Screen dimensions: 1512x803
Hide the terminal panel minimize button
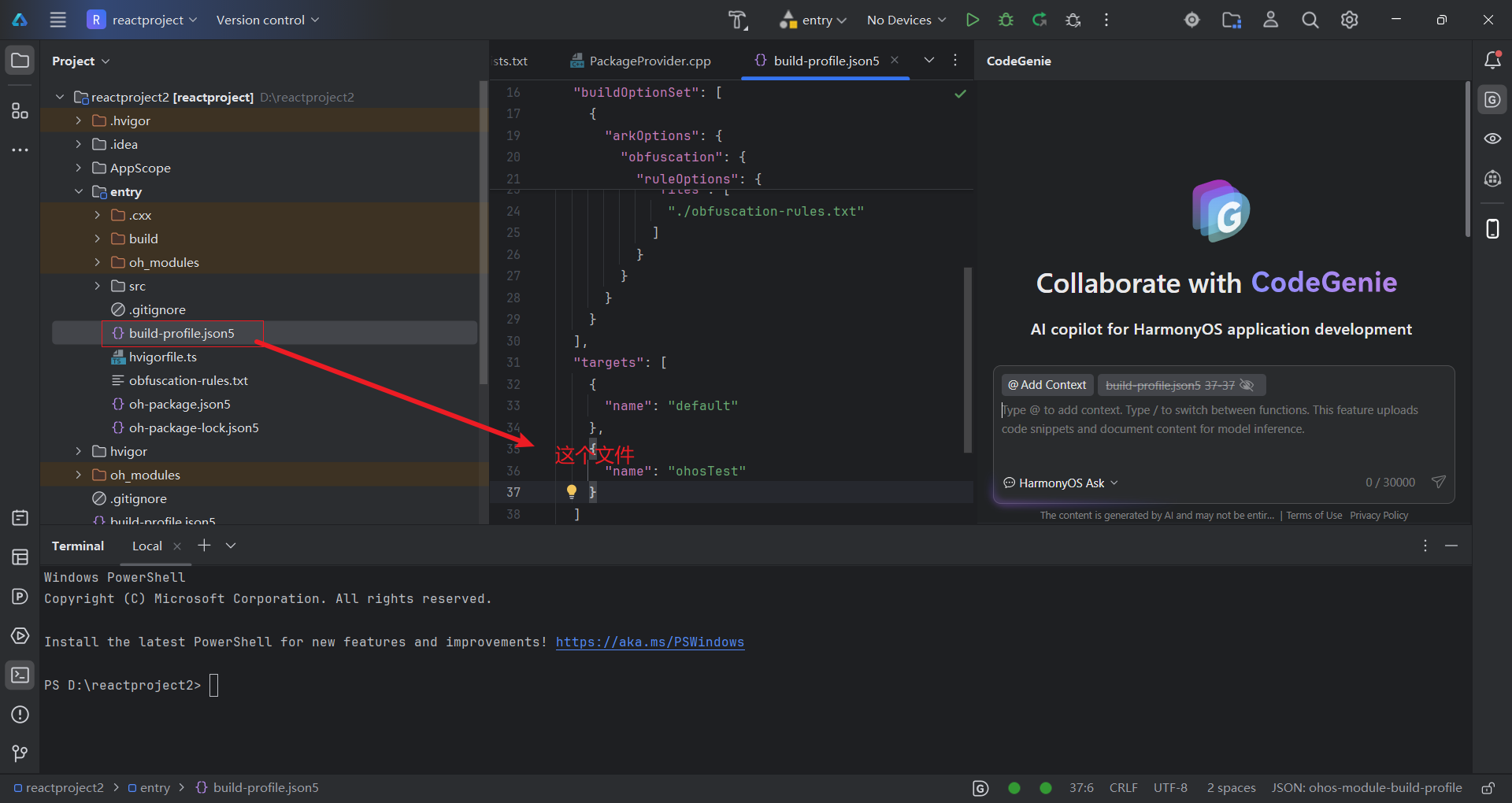coord(1451,546)
